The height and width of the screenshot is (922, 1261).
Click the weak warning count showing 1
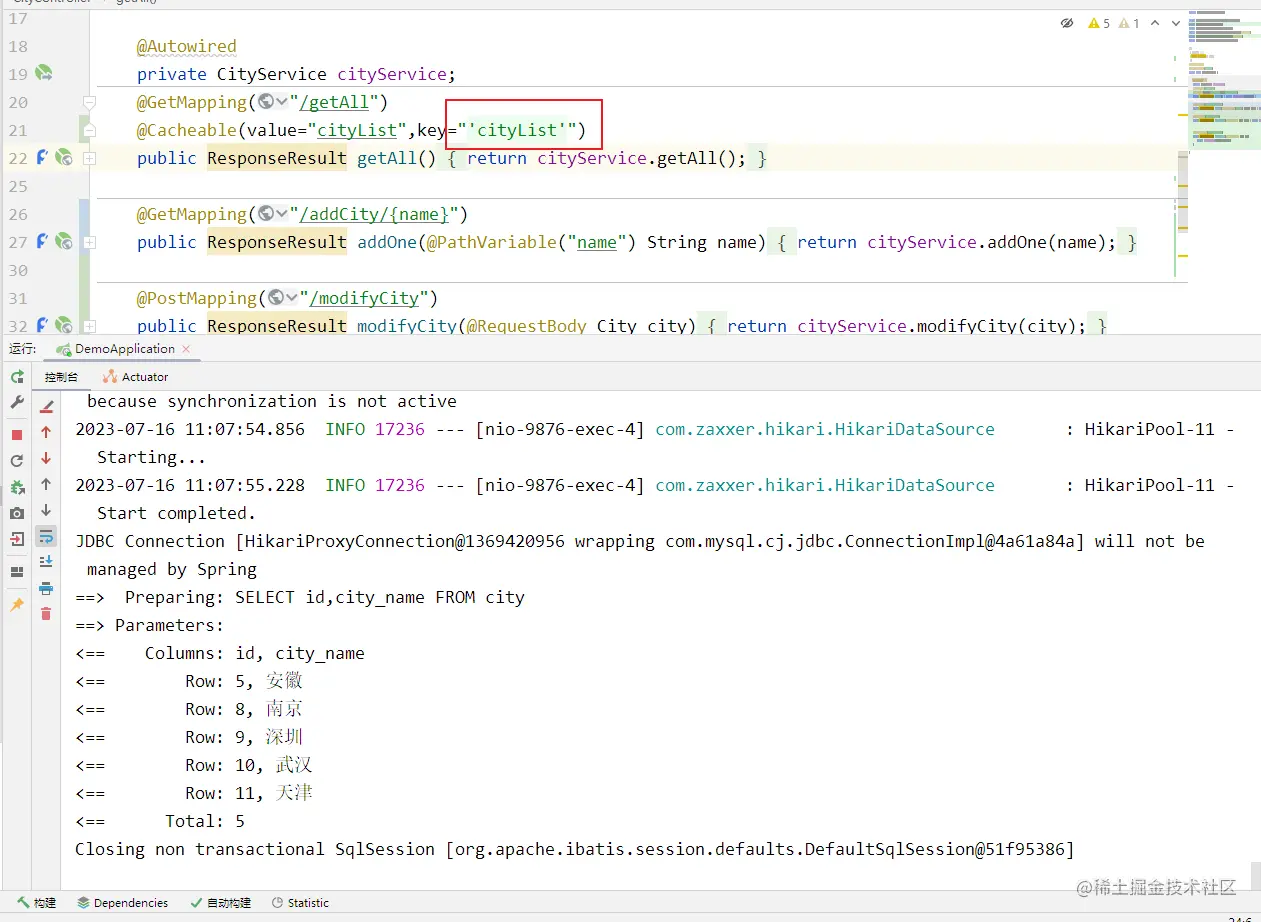(x=1129, y=23)
